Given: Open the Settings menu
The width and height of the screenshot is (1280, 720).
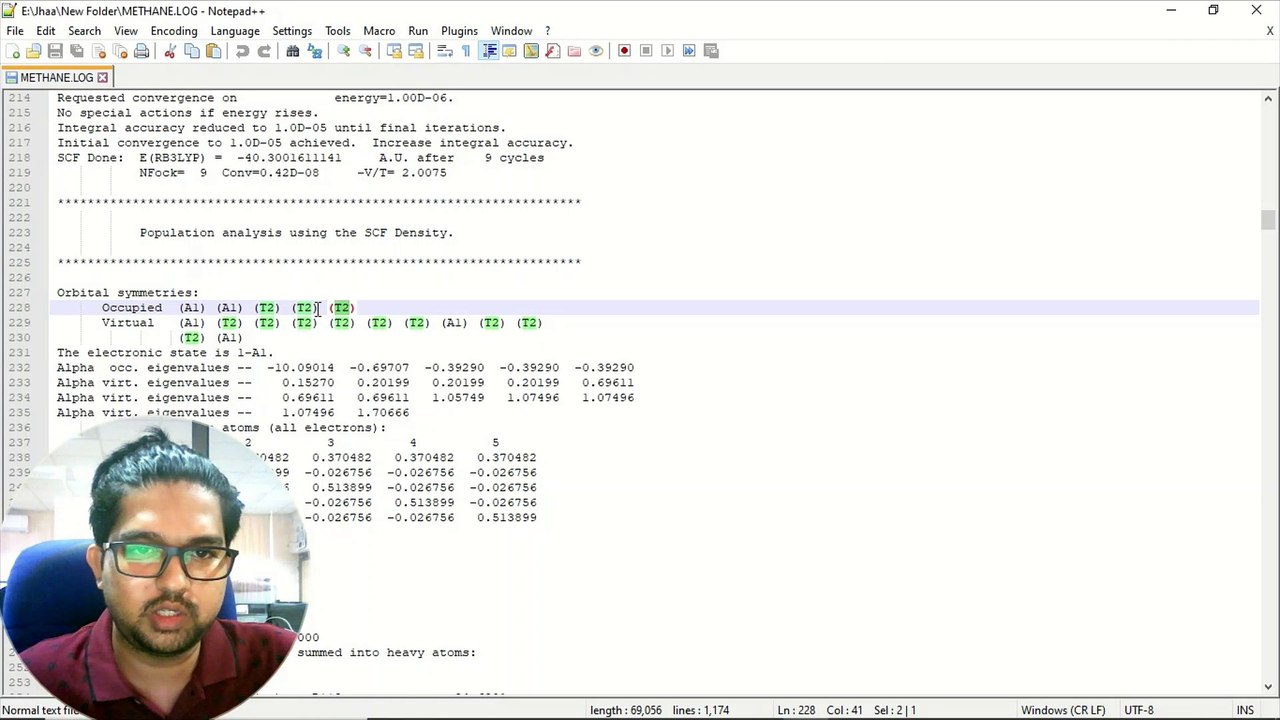Looking at the screenshot, I should [292, 31].
